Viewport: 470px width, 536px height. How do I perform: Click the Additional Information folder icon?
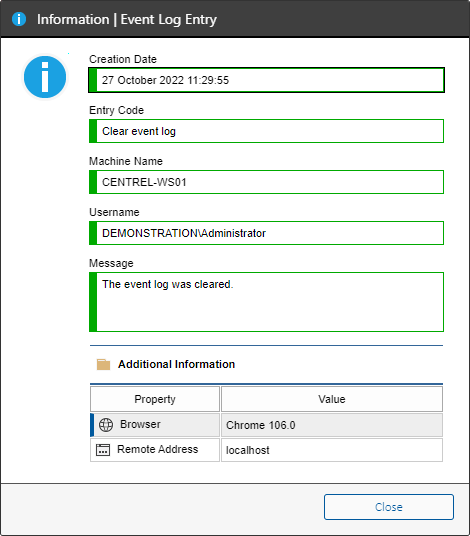[103, 364]
